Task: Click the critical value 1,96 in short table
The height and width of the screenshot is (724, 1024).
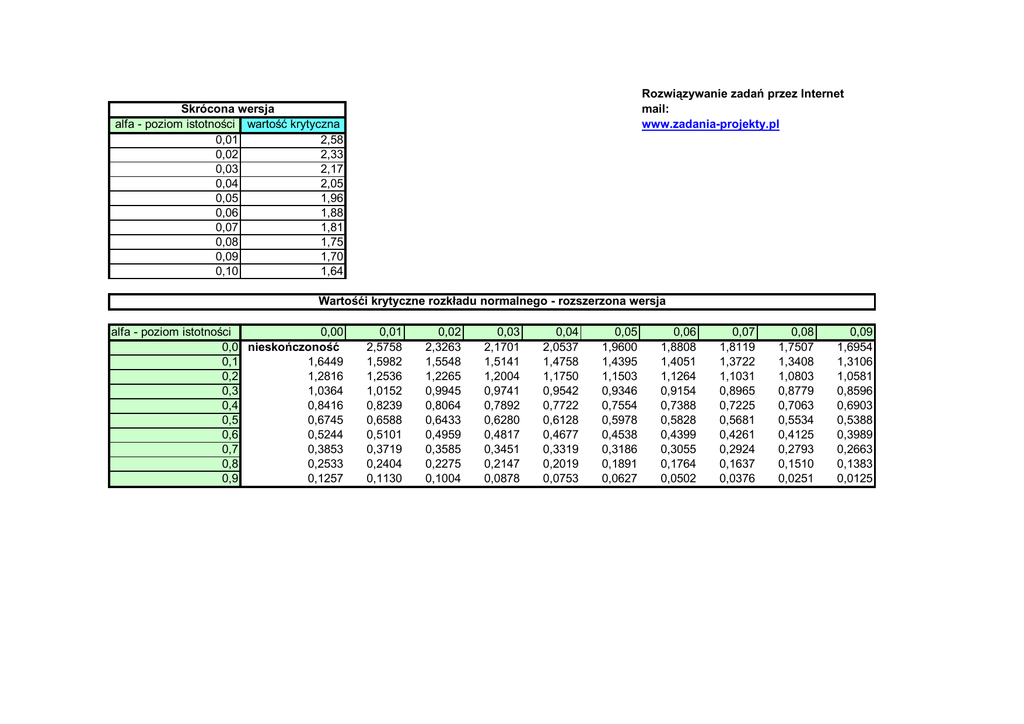Action: (293, 198)
